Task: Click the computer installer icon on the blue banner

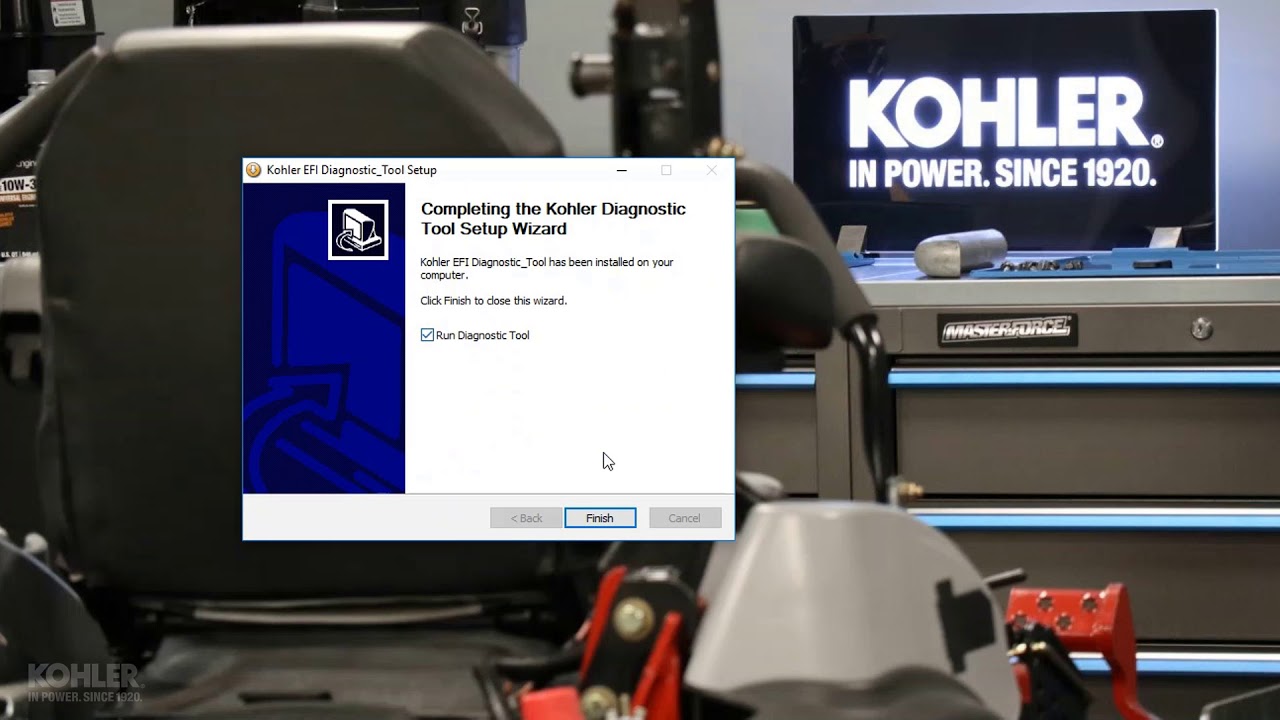Action: (x=358, y=230)
